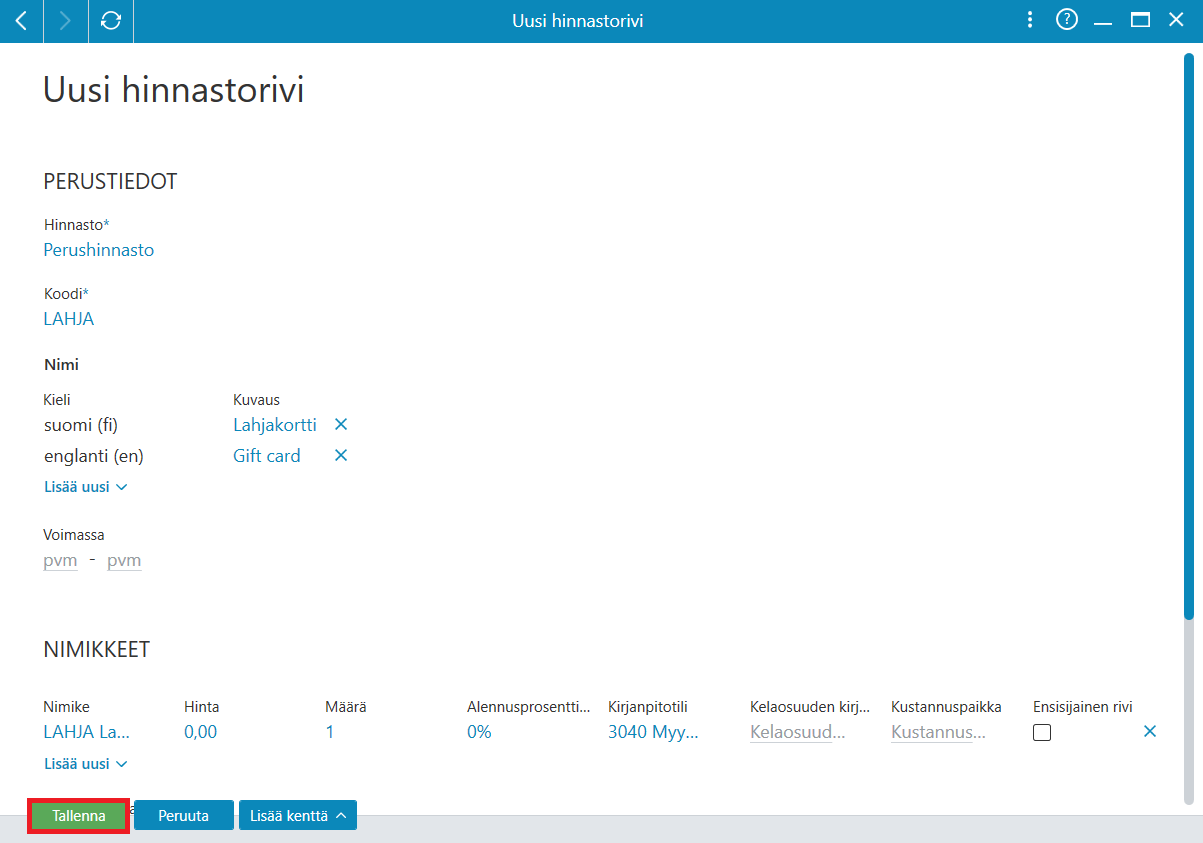Maximize the window with the square icon

coord(1140,20)
